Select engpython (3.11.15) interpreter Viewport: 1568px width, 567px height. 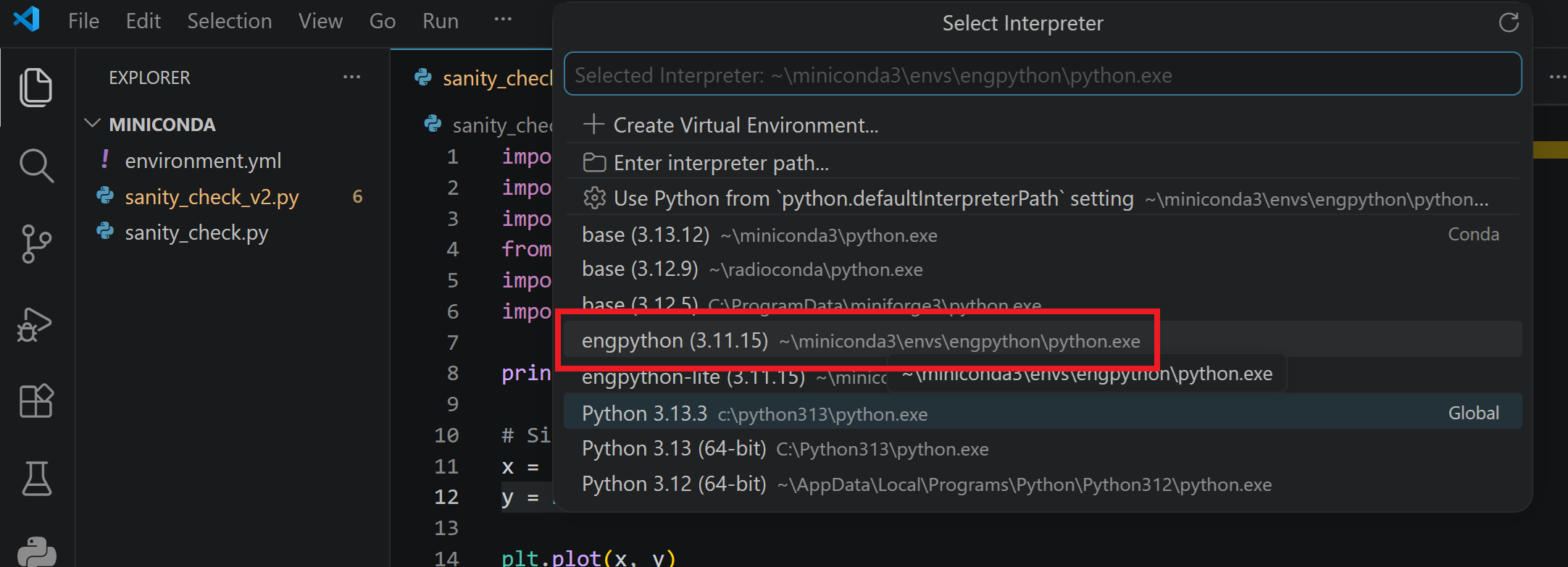coord(1042,340)
